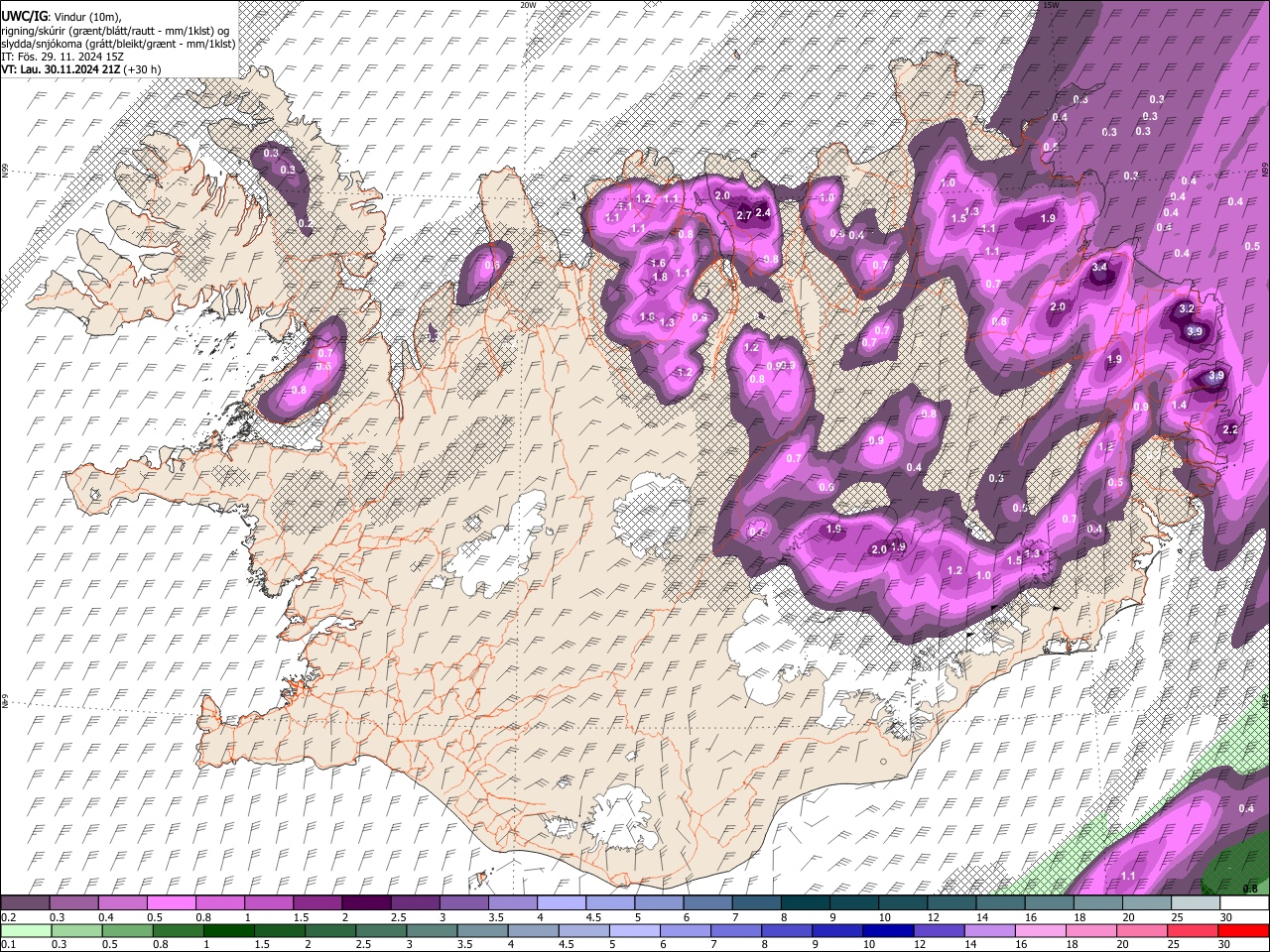1270x952 pixels.
Task: Click the 15W longitude label
Action: click(1051, 5)
